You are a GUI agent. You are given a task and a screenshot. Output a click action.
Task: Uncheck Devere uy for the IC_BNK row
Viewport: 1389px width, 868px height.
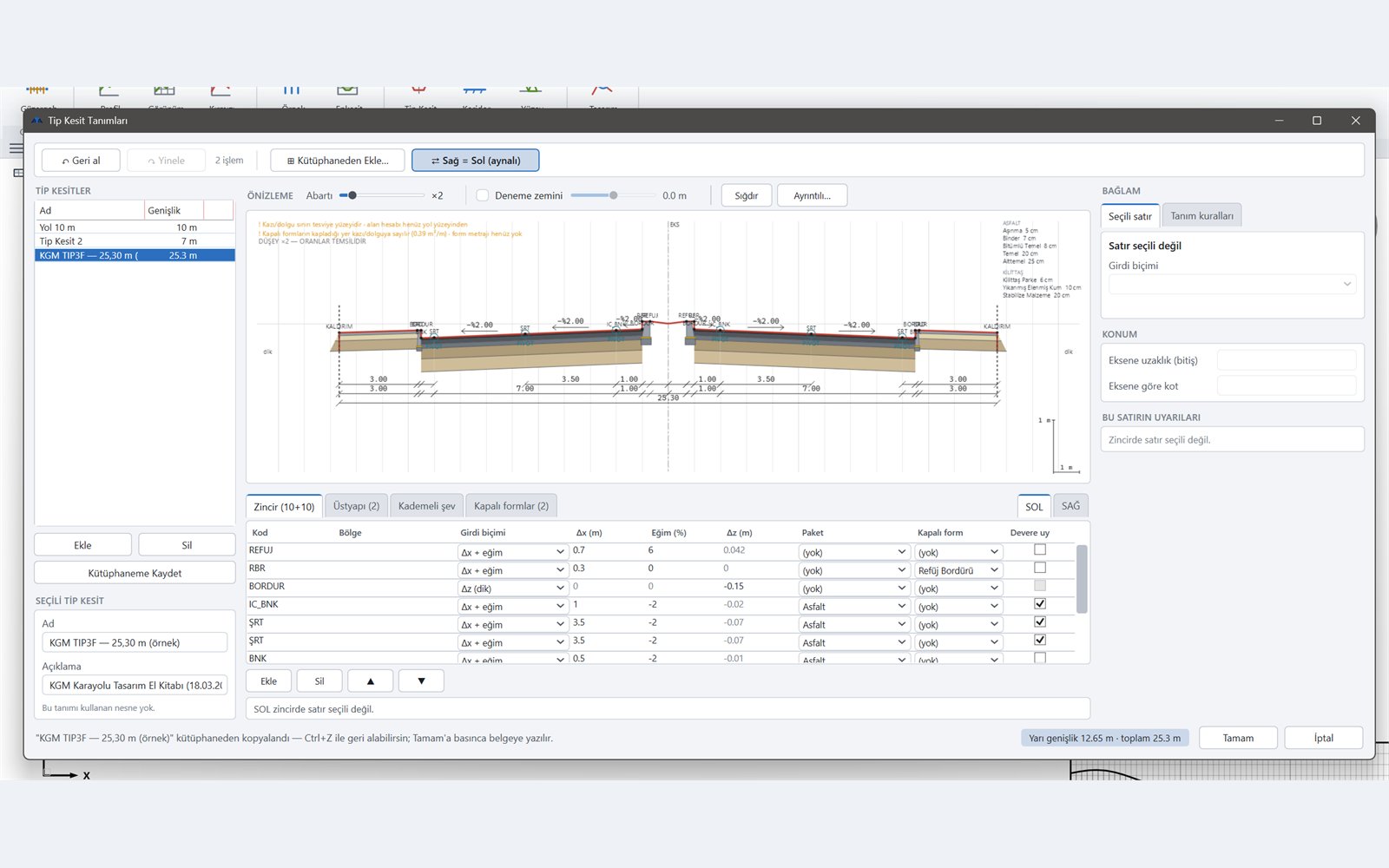tap(1040, 604)
